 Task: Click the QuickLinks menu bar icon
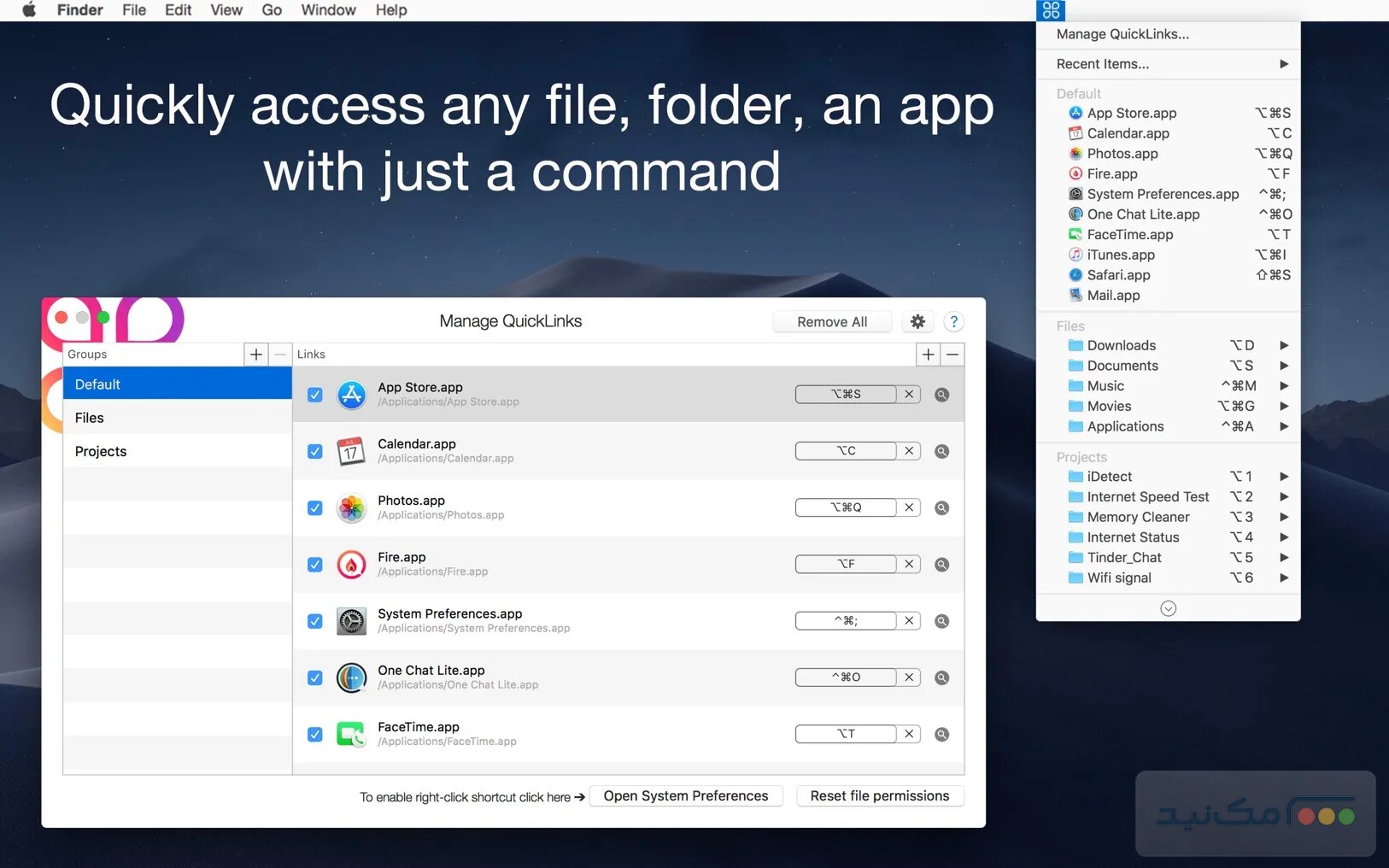[x=1051, y=10]
